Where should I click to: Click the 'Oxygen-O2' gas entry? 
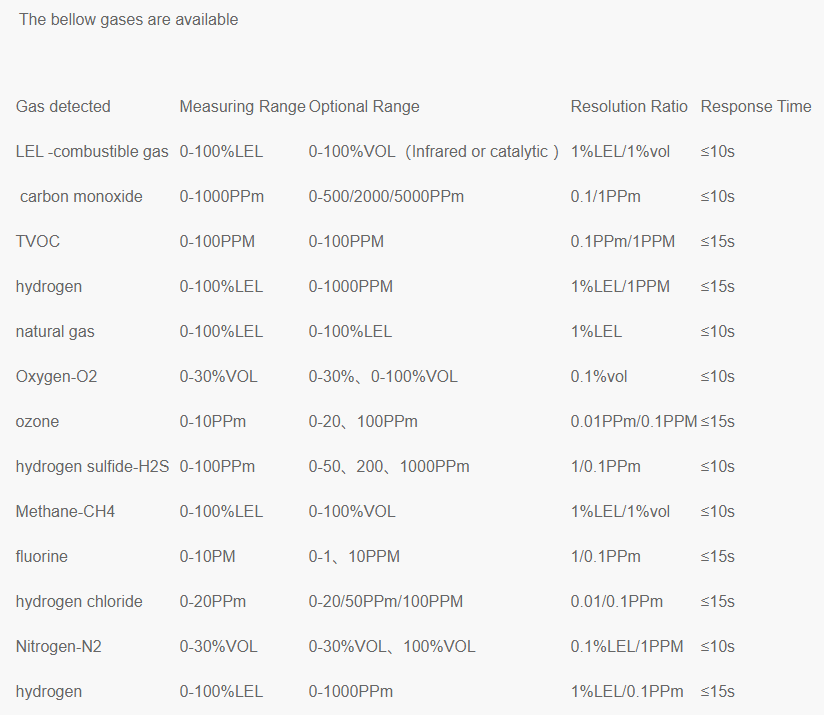tap(56, 376)
